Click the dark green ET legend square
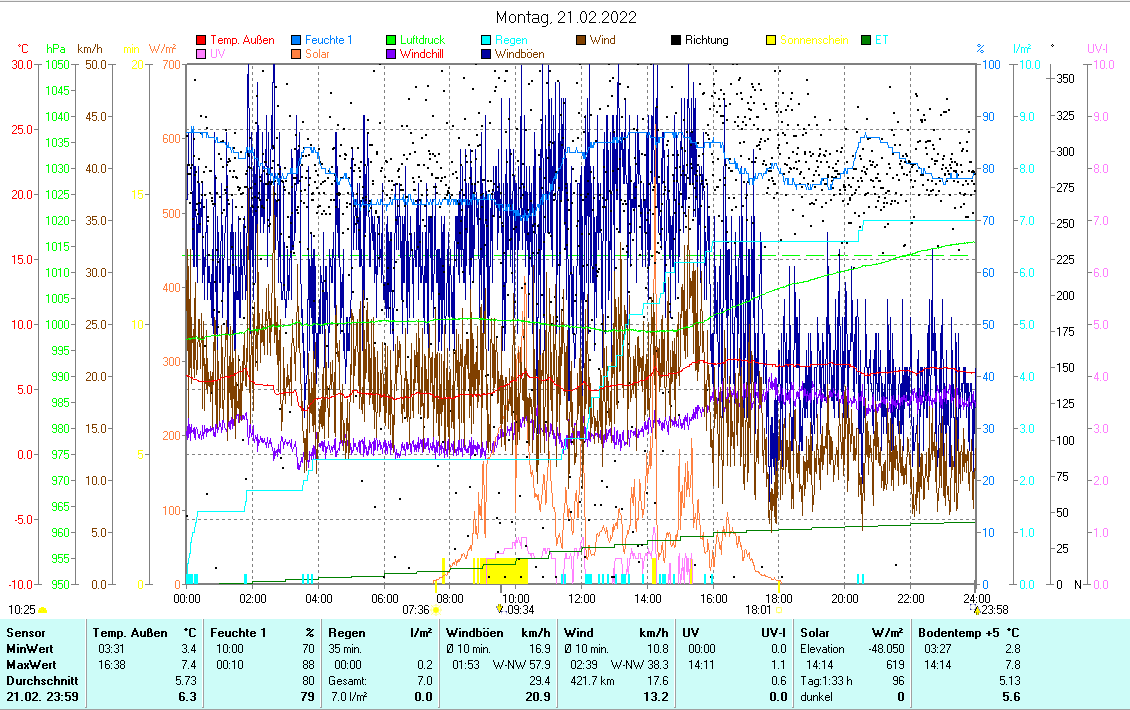The width and height of the screenshot is (1130, 710). 867,41
